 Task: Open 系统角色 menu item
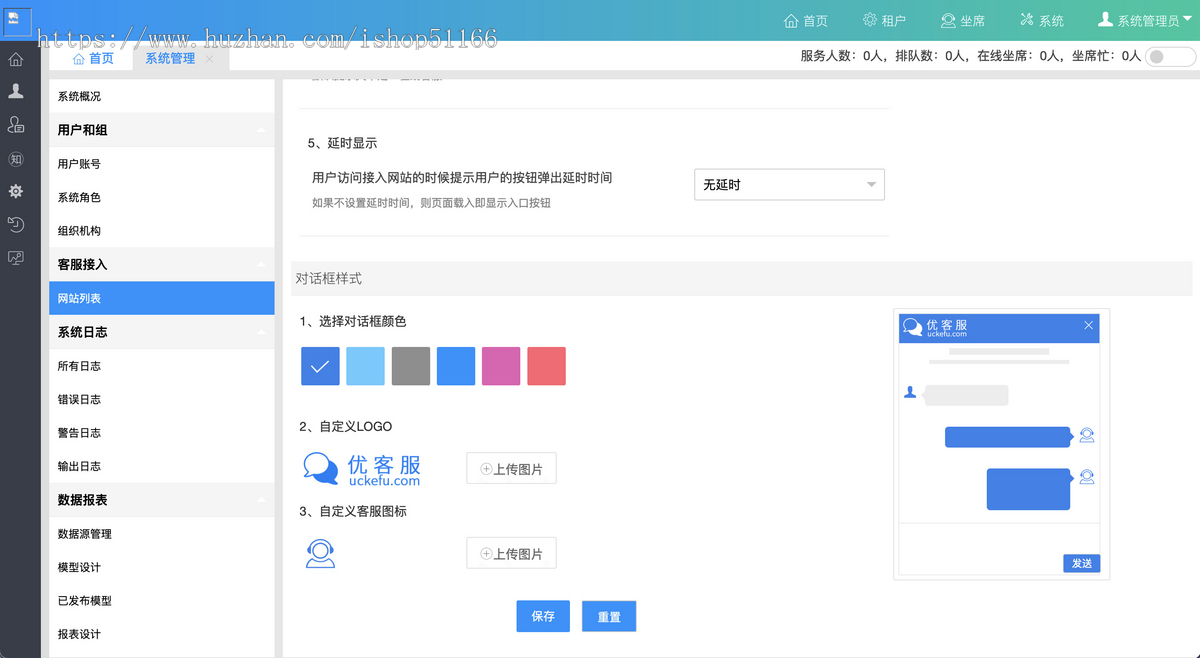click(x=161, y=197)
